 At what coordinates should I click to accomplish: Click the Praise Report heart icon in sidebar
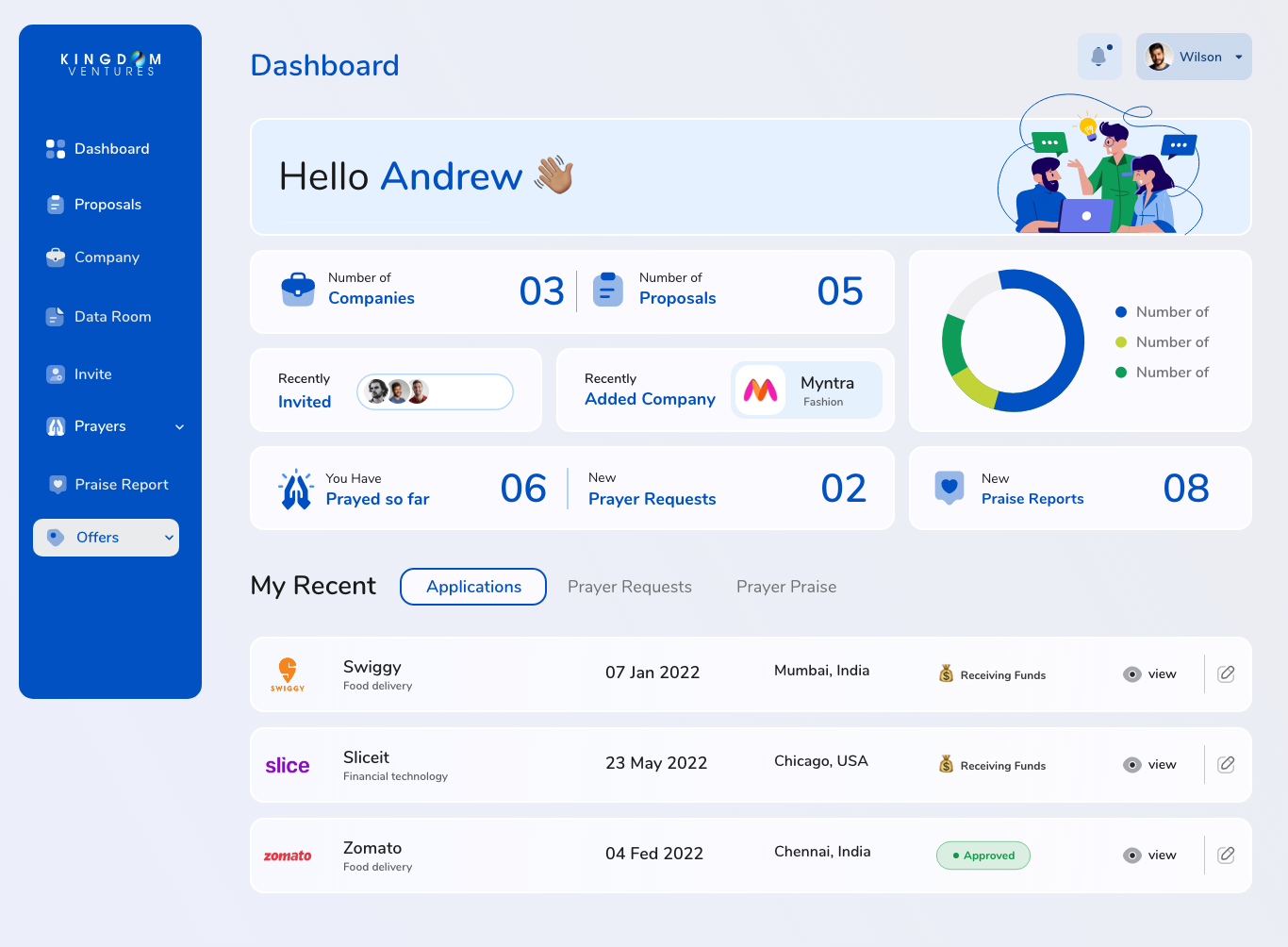coord(58,485)
